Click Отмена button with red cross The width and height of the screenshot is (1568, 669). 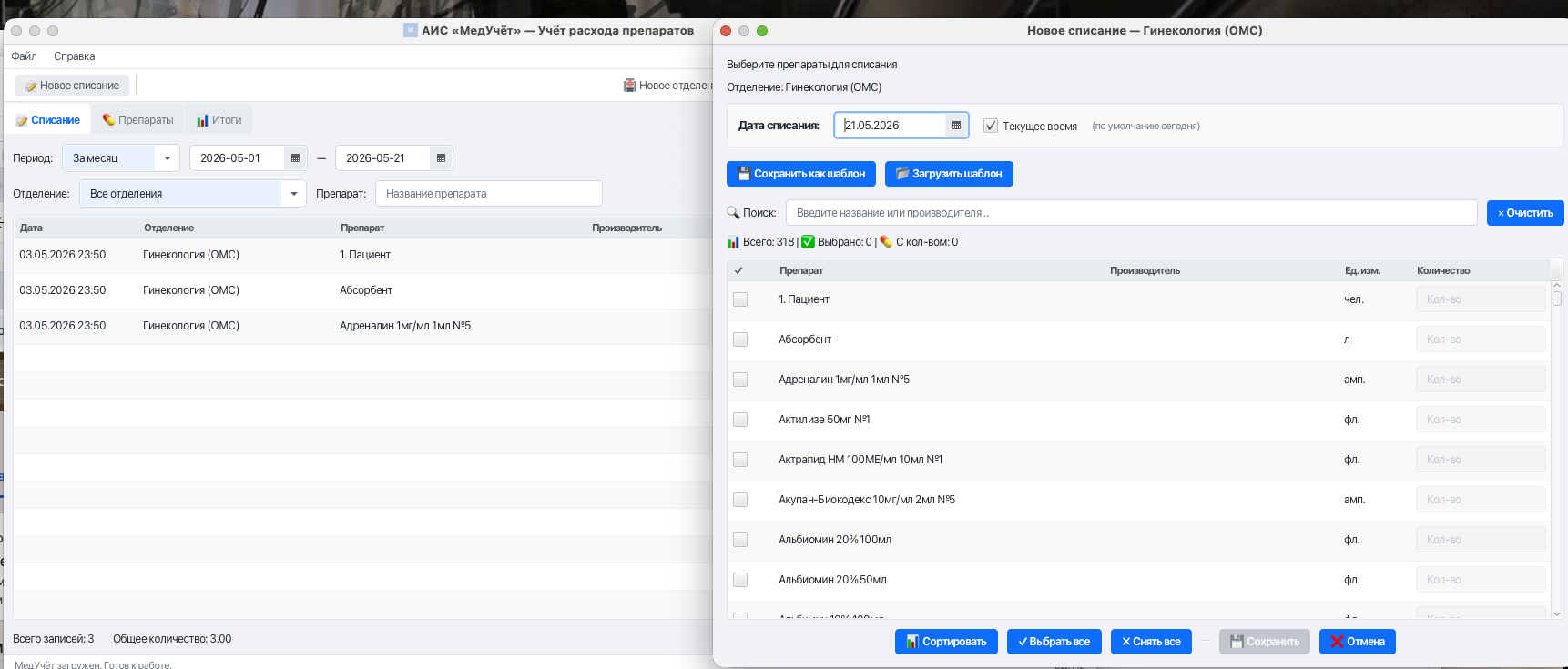tap(1358, 642)
